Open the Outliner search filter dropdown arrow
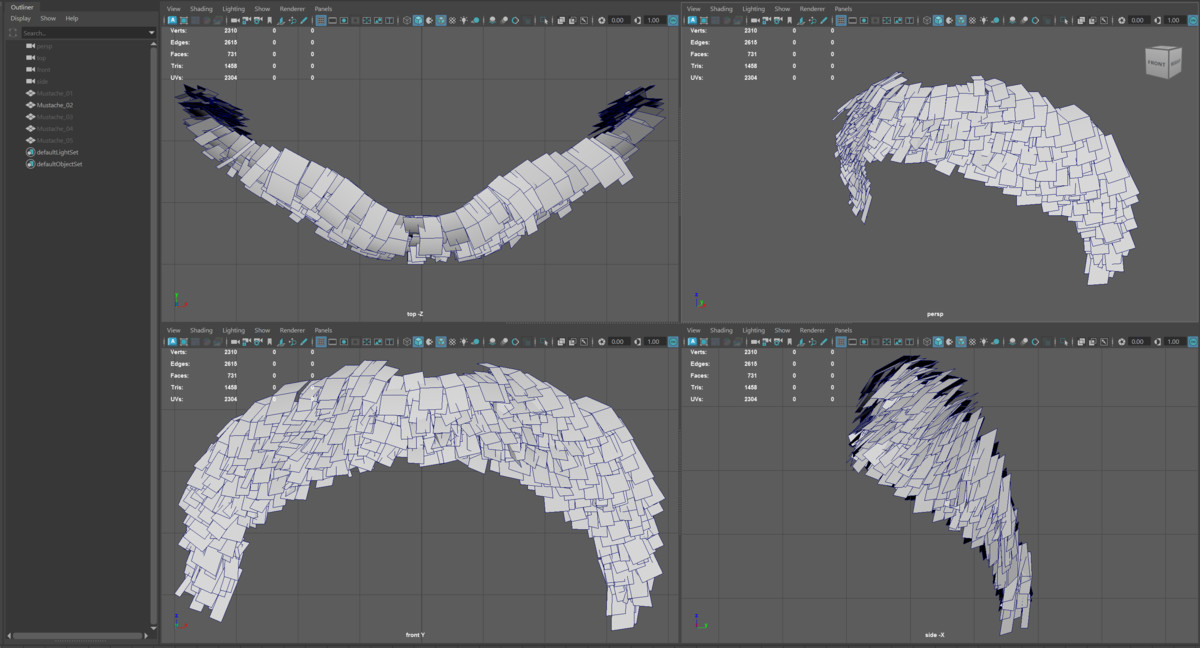Image resolution: width=1200 pixels, height=648 pixels. point(151,33)
